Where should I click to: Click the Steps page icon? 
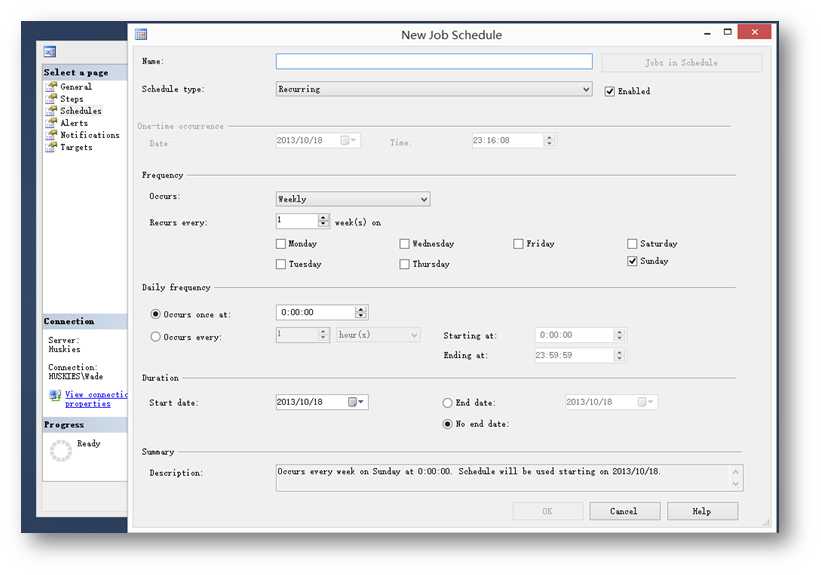point(51,98)
